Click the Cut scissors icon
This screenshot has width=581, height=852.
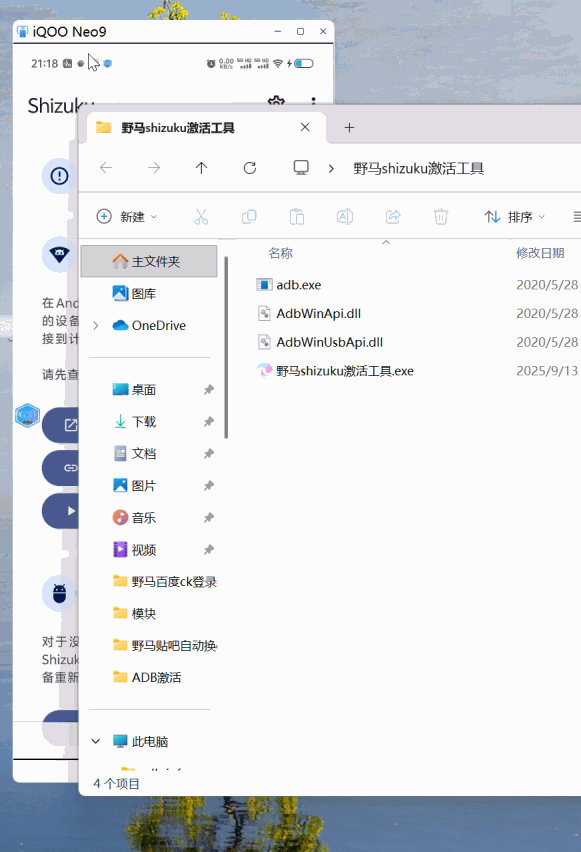(201, 217)
